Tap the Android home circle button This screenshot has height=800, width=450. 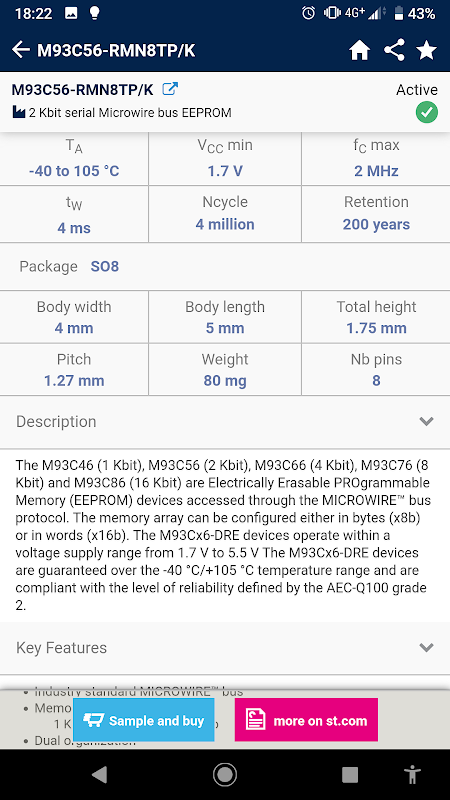(x=224, y=774)
